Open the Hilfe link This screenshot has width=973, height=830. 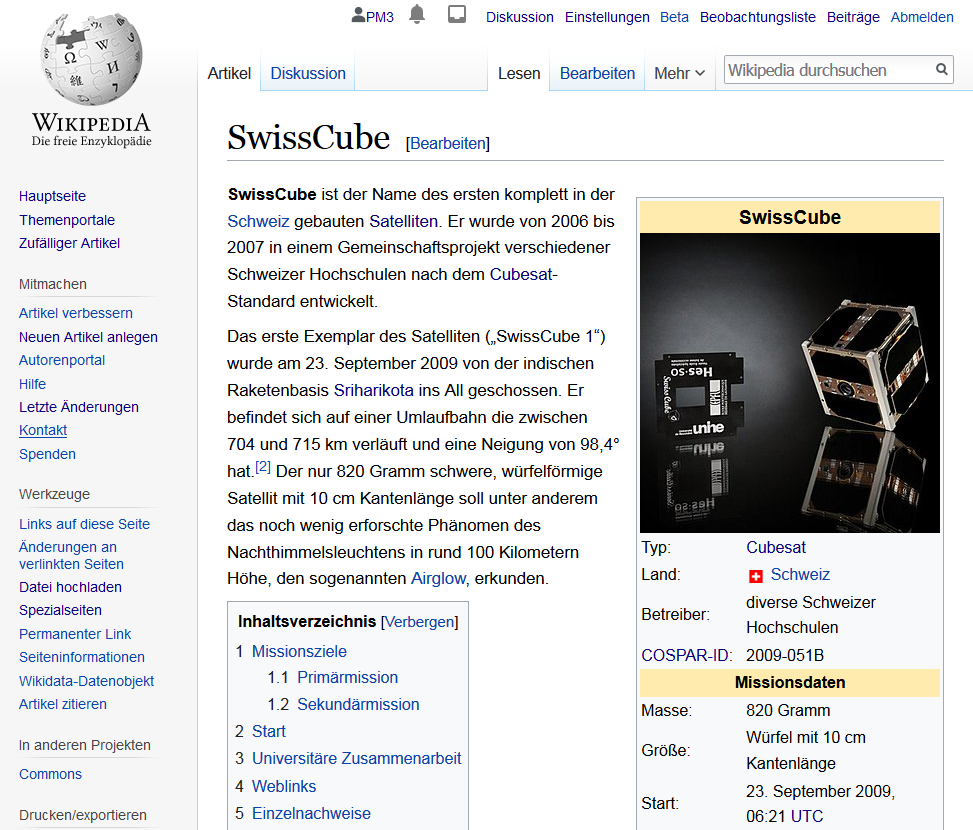pyautogui.click(x=32, y=384)
